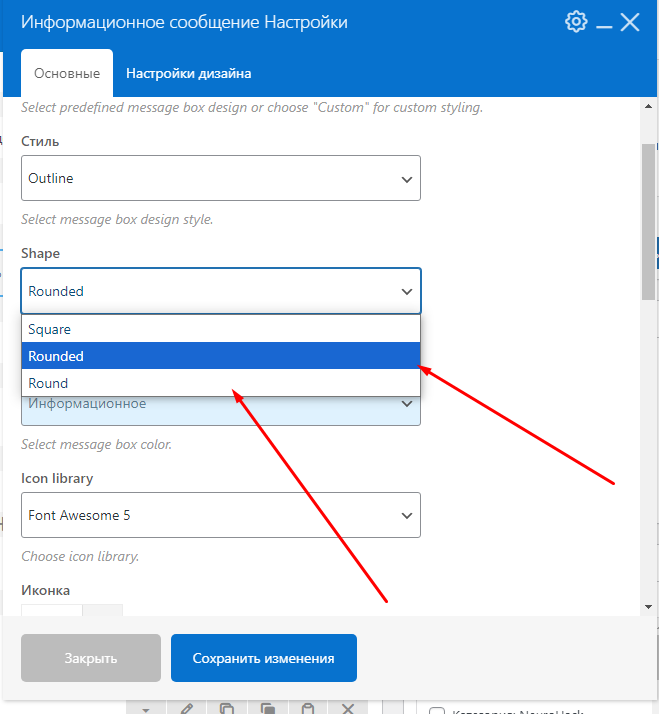Choose the Round shape option
The width and height of the screenshot is (659, 714).
point(220,383)
